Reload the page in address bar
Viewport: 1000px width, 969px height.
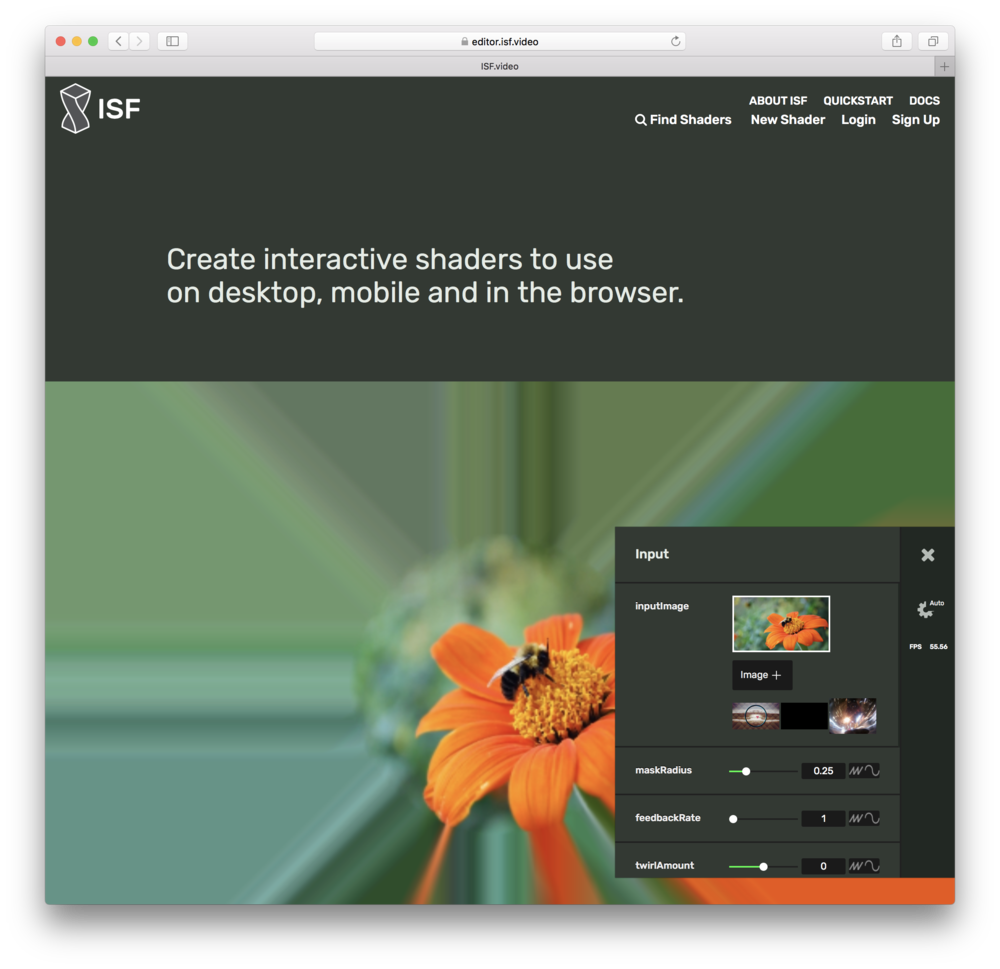pyautogui.click(x=675, y=41)
